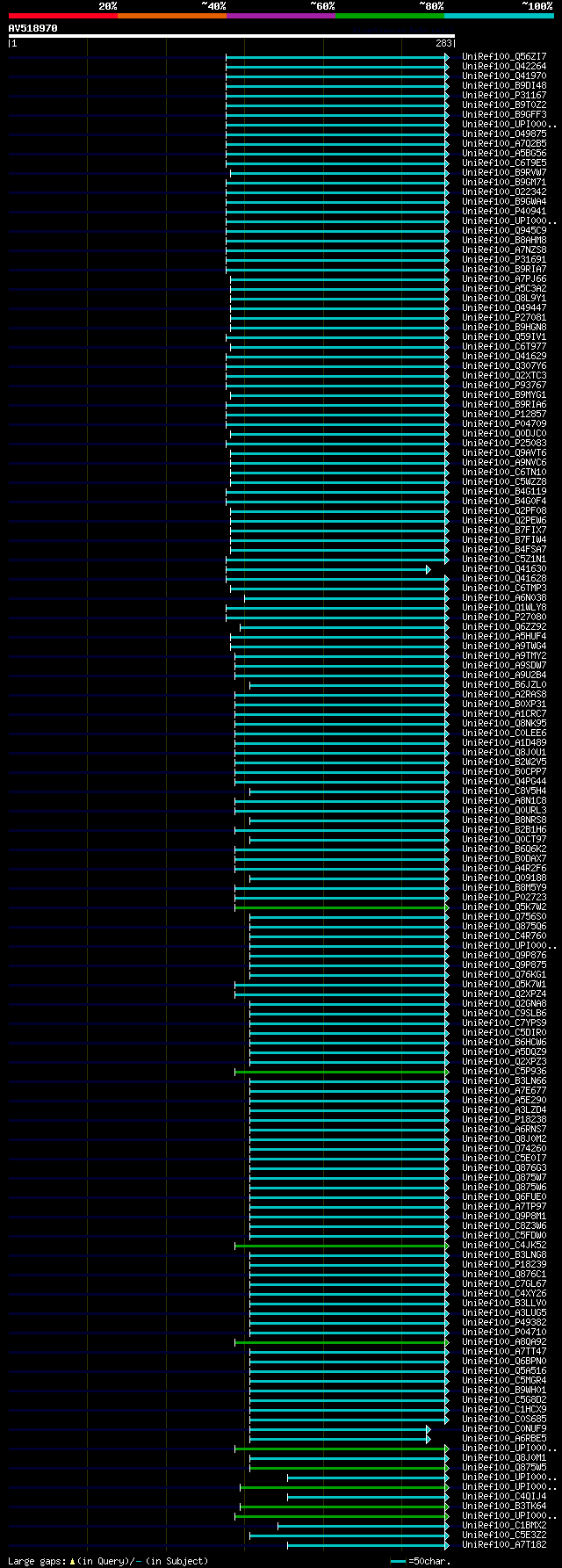Viewport: 562px width, 1568px height.
Task: Select hit label UniRef100_Q6BPN0
Action: (x=504, y=1361)
